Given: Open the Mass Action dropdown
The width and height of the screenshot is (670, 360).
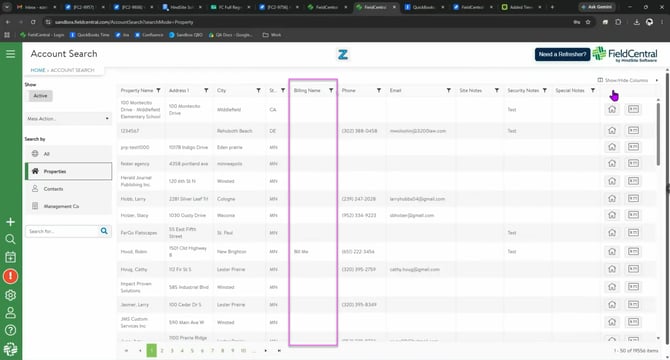Looking at the screenshot, I should pyautogui.click(x=68, y=119).
